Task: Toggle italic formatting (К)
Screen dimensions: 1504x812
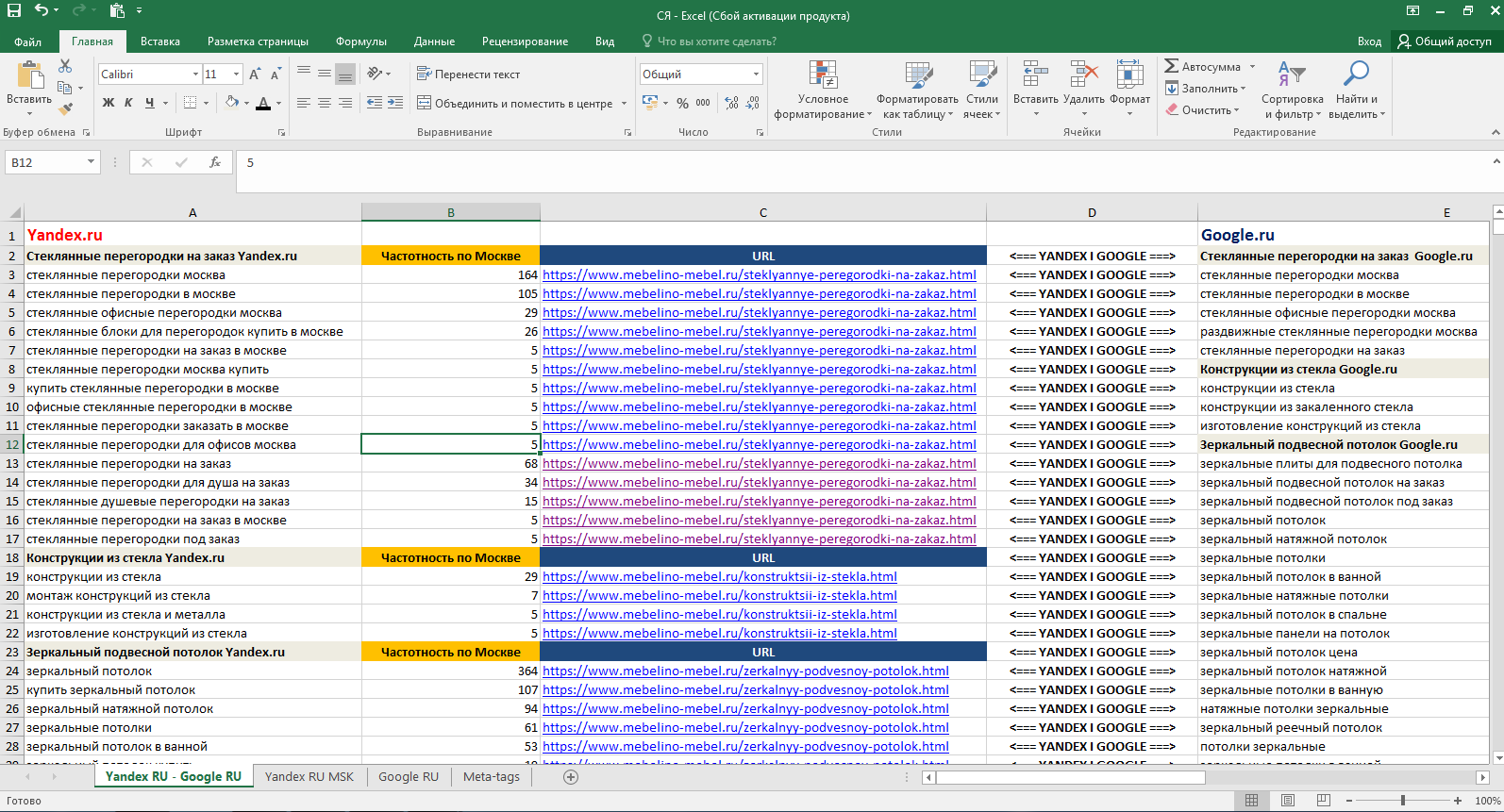Action: 128,103
